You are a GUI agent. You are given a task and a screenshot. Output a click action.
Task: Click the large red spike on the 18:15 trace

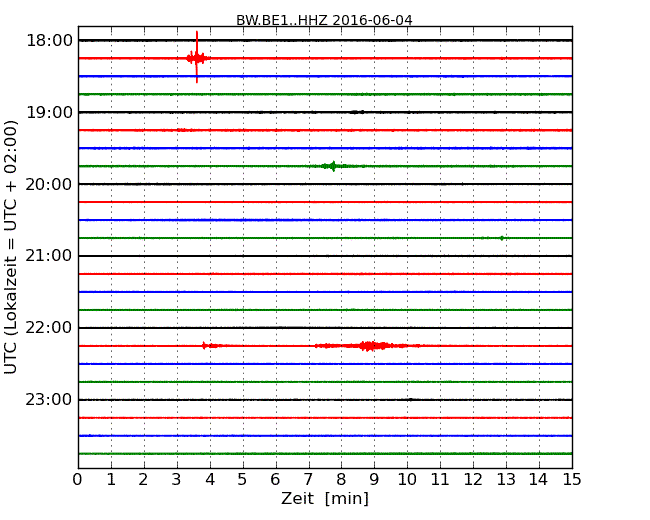(x=197, y=57)
